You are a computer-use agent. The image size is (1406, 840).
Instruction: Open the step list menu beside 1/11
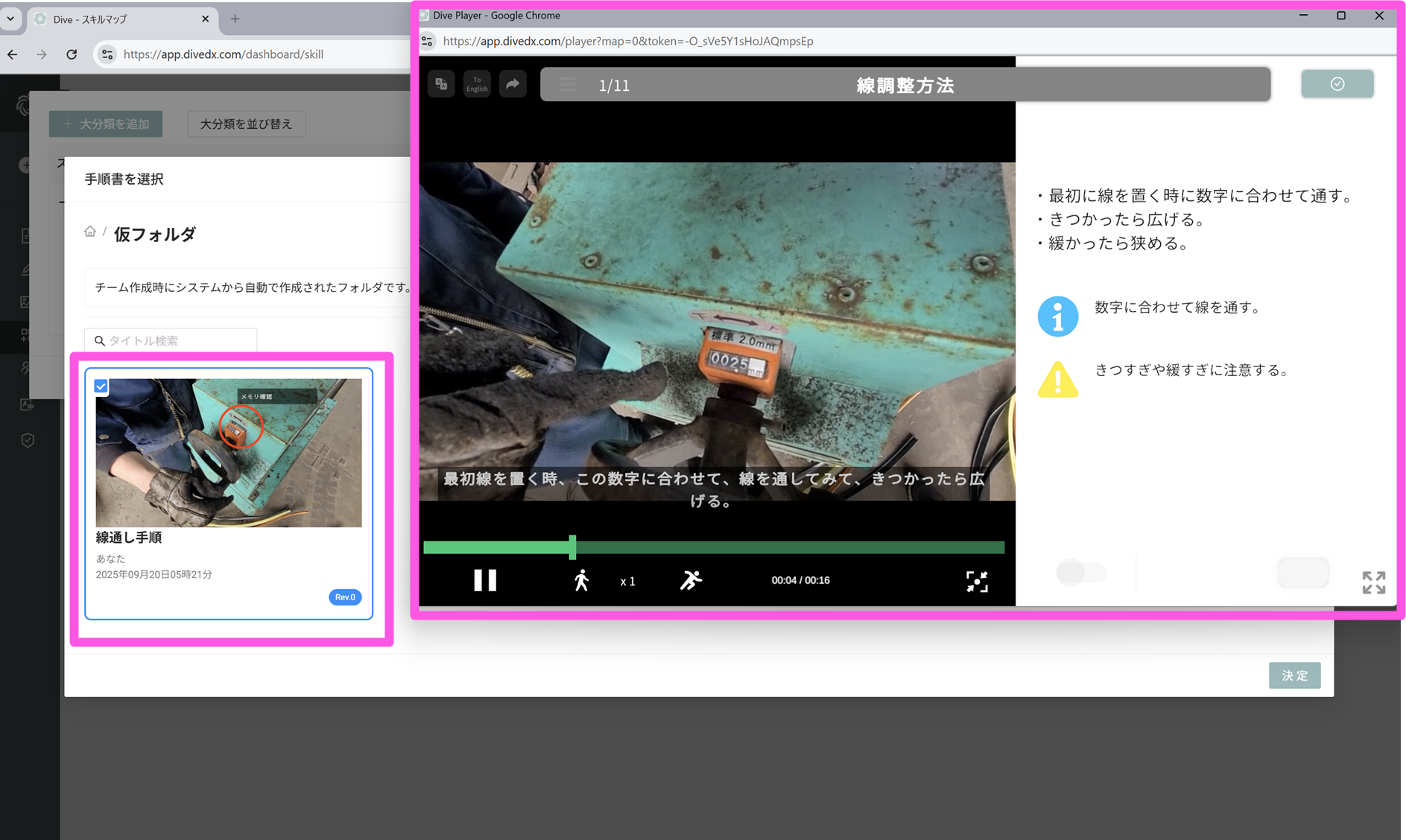[x=567, y=85]
